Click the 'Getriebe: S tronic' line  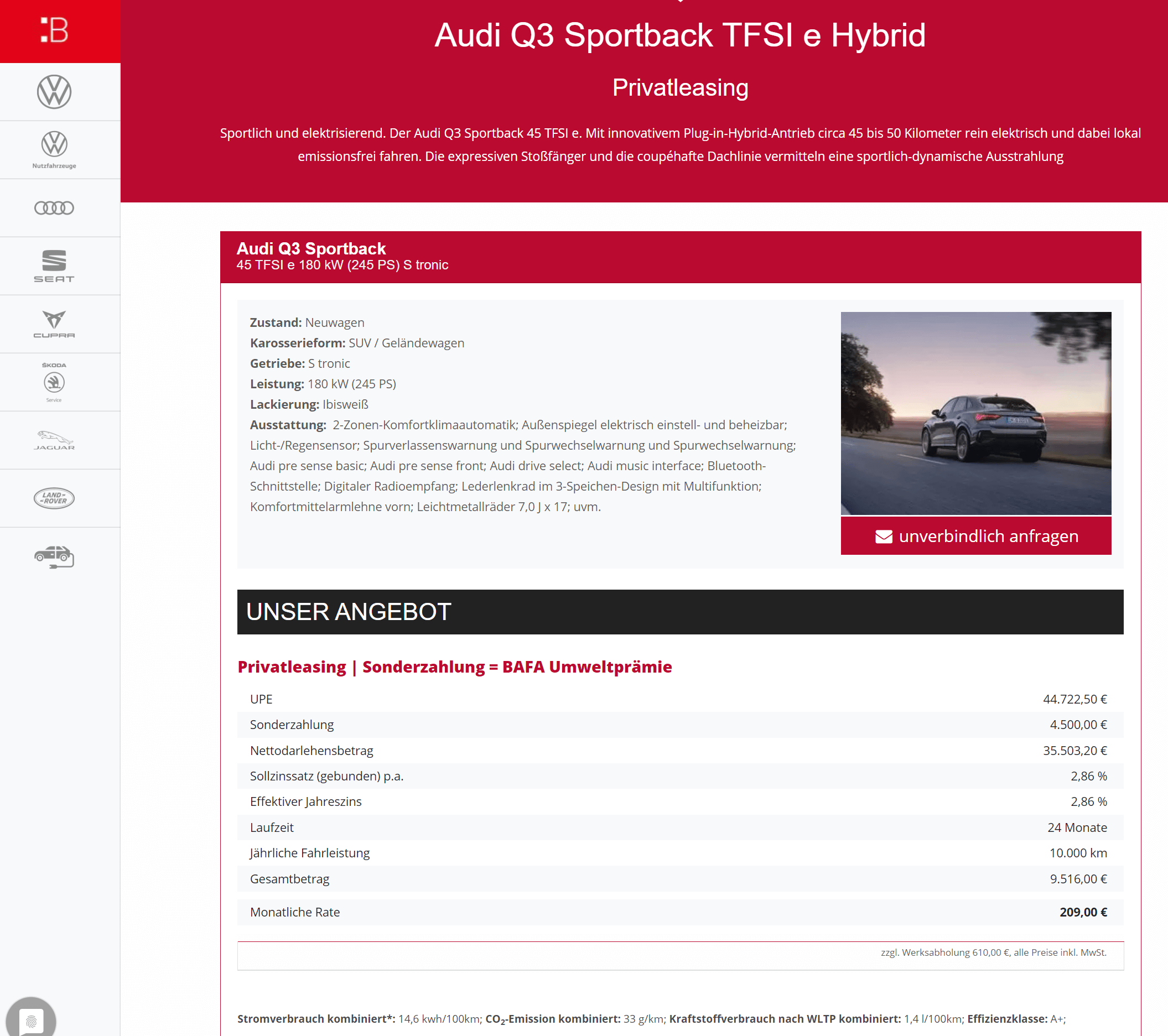(x=299, y=363)
